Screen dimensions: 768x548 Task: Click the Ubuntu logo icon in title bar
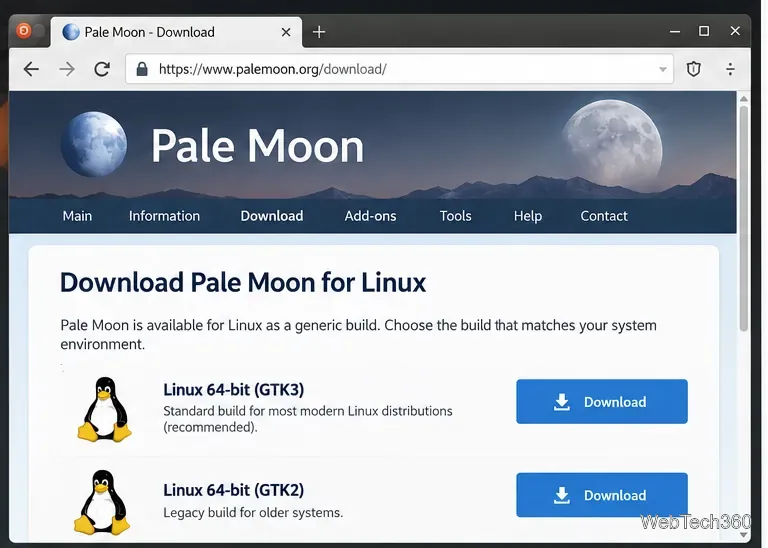(24, 31)
